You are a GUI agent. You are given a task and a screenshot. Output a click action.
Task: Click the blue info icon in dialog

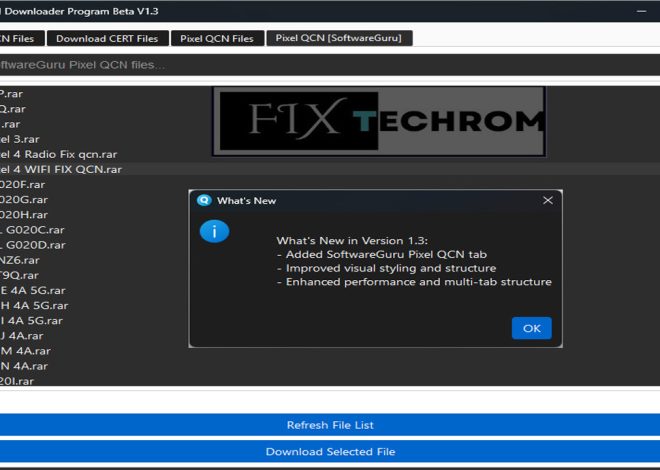(215, 231)
